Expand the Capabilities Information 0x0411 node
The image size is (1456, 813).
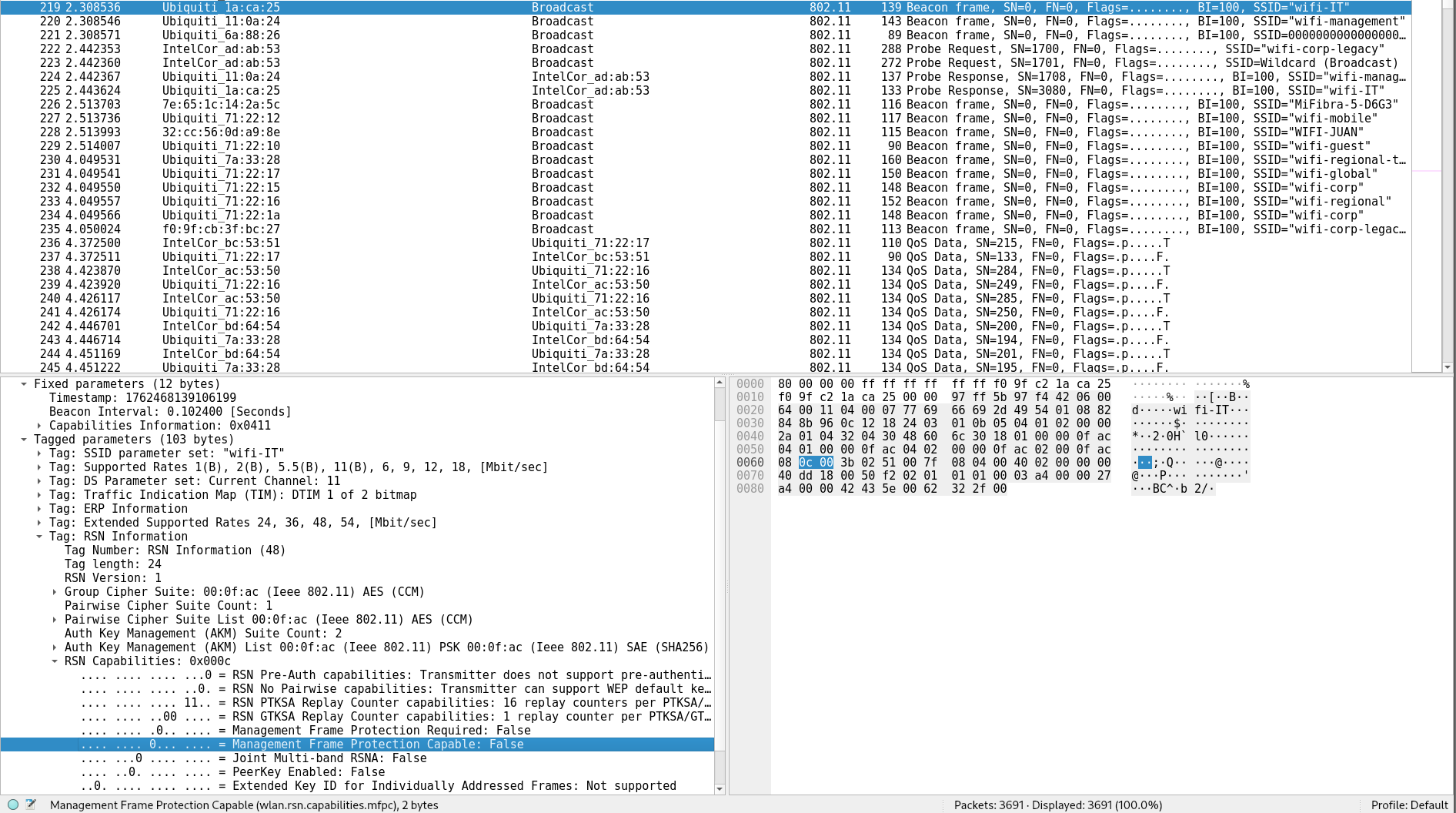(x=39, y=426)
